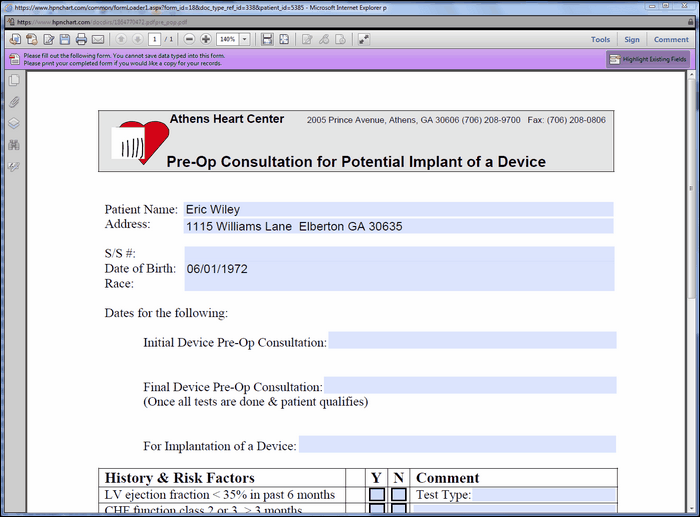Click the Patient Name field
The width and height of the screenshot is (700, 517).
tap(399, 209)
